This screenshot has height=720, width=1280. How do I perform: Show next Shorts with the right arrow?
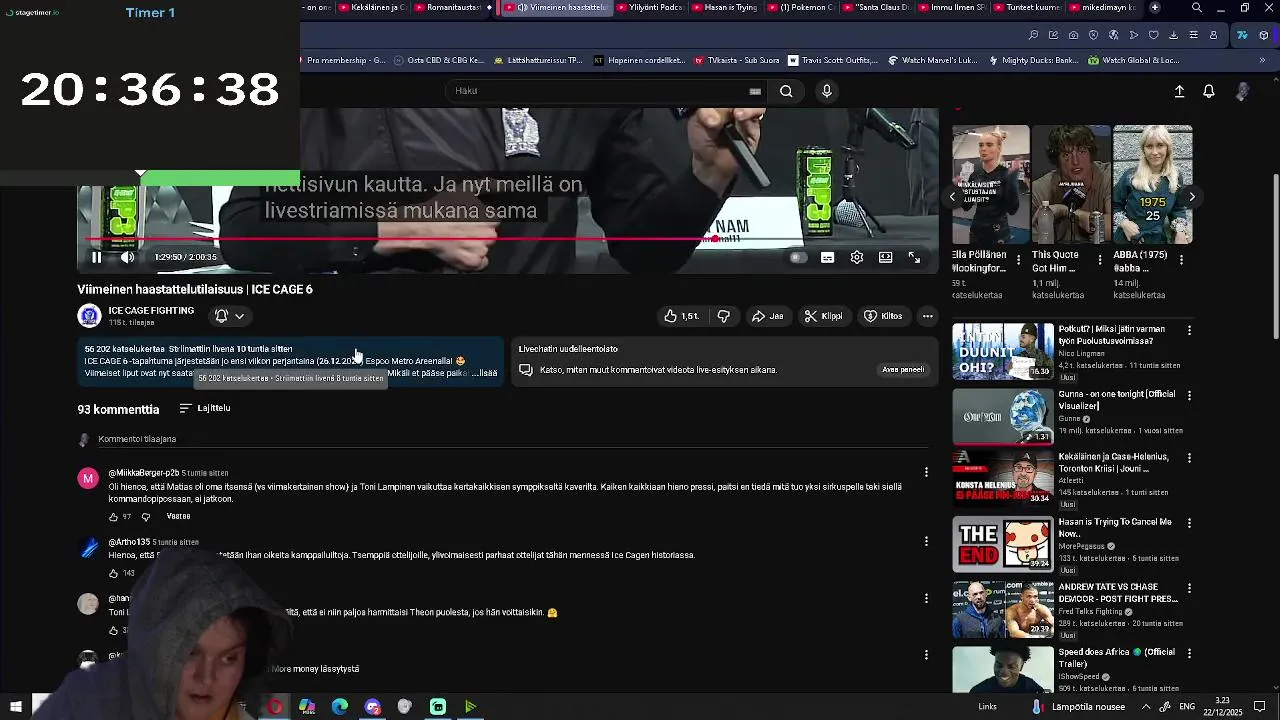tap(1192, 197)
